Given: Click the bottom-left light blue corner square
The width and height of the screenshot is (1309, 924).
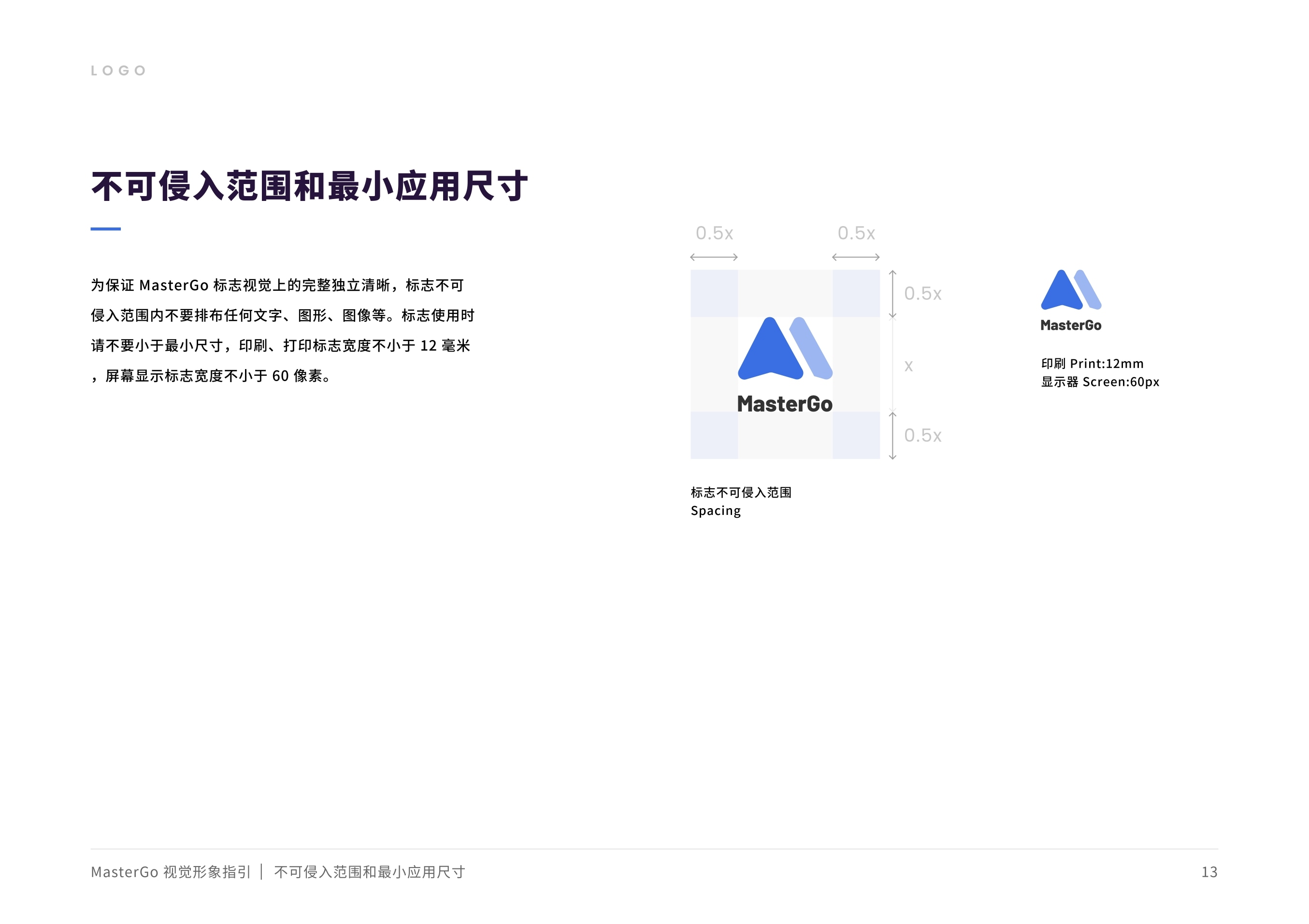Looking at the screenshot, I should (x=714, y=436).
